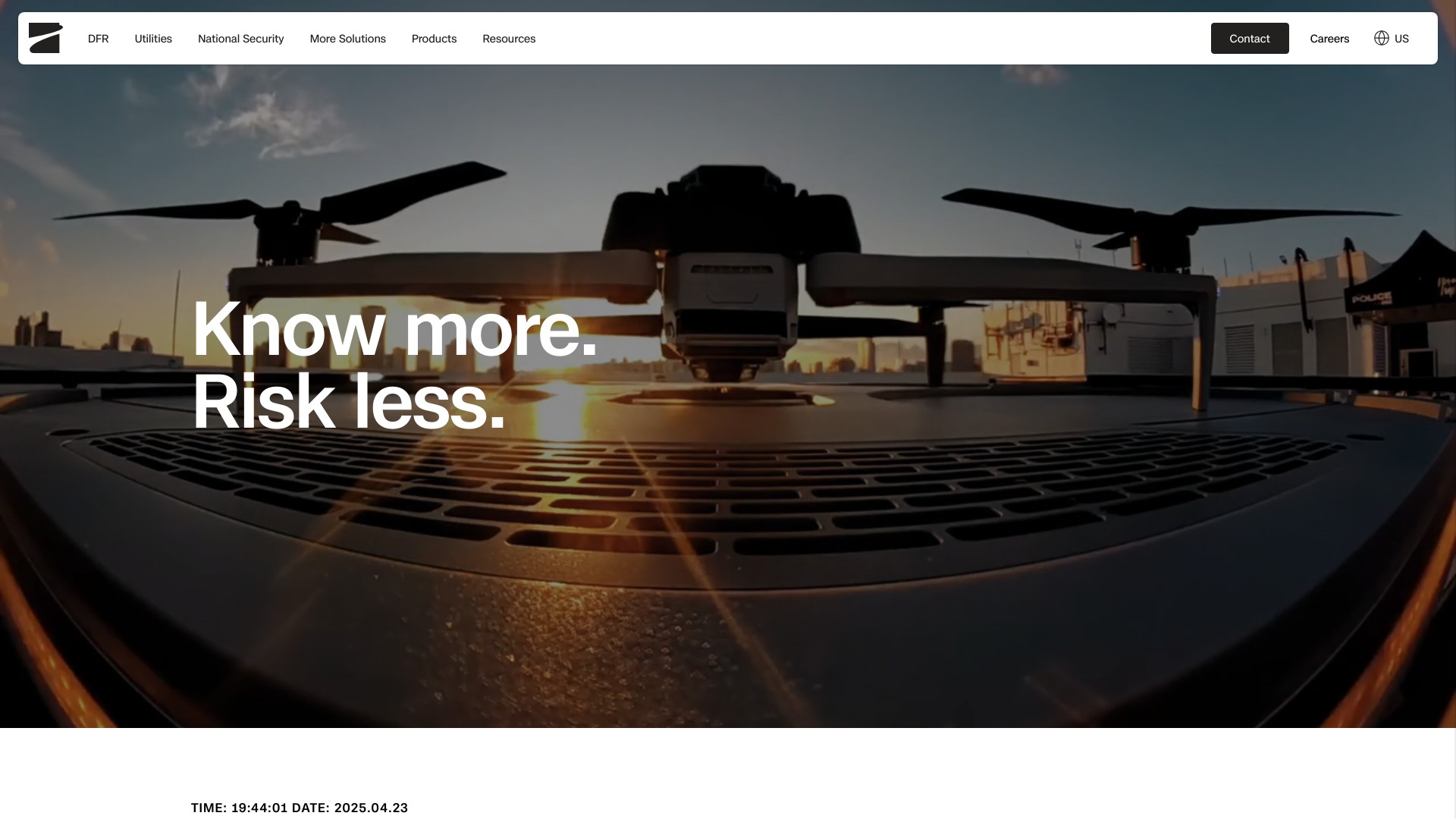
Task: Click the TIME 19:44:01 readout
Action: [239, 808]
